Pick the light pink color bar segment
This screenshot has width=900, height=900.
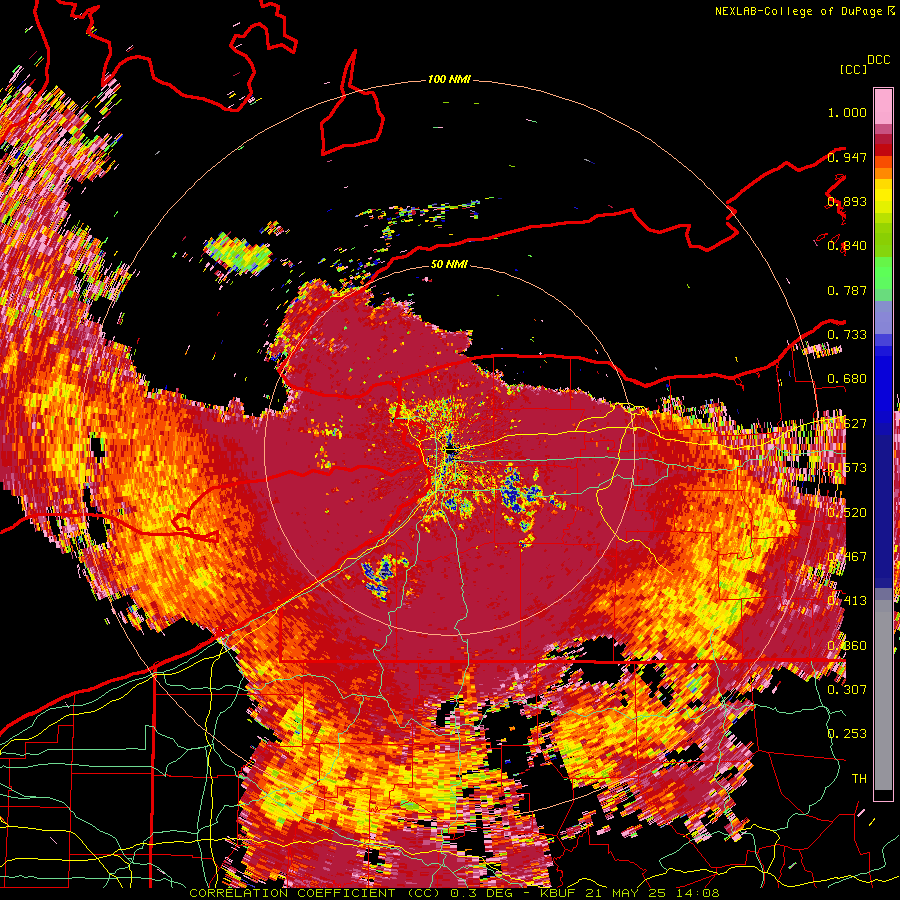tap(883, 107)
